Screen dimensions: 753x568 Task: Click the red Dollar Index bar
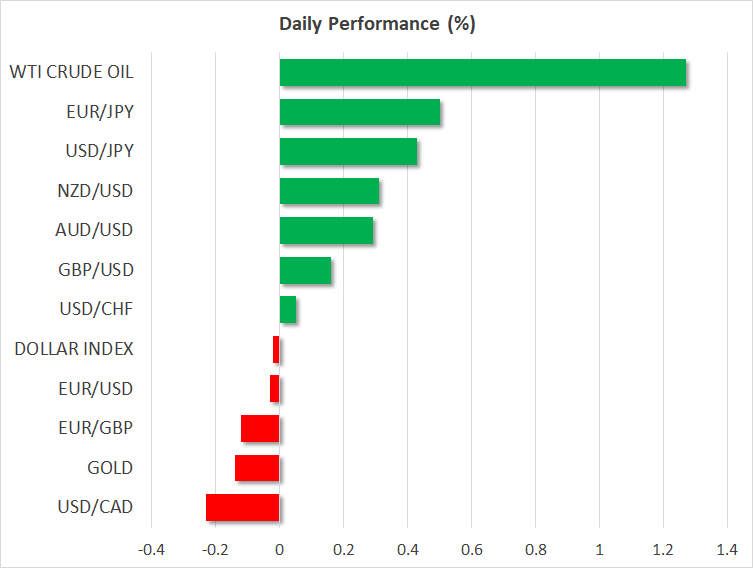[x=276, y=349]
